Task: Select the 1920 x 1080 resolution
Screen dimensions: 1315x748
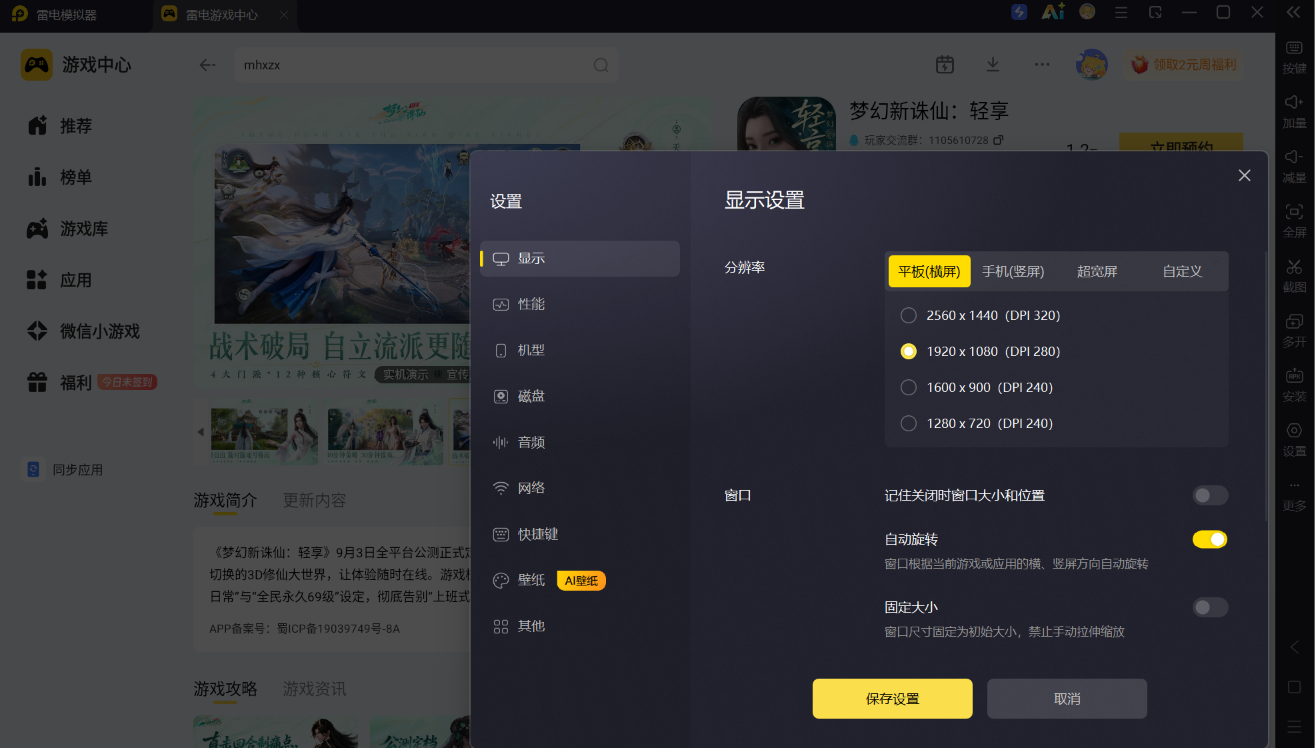Action: tap(980, 351)
